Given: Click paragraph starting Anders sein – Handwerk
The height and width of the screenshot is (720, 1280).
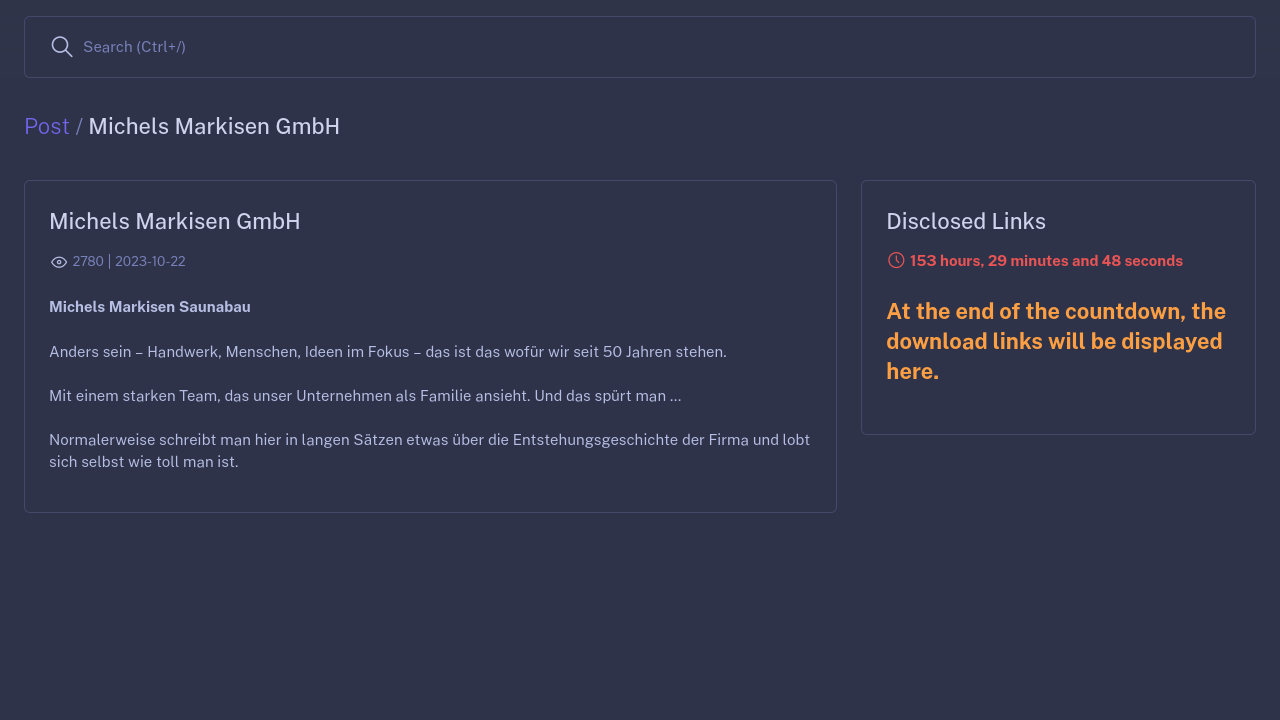Looking at the screenshot, I should click(x=388, y=352).
